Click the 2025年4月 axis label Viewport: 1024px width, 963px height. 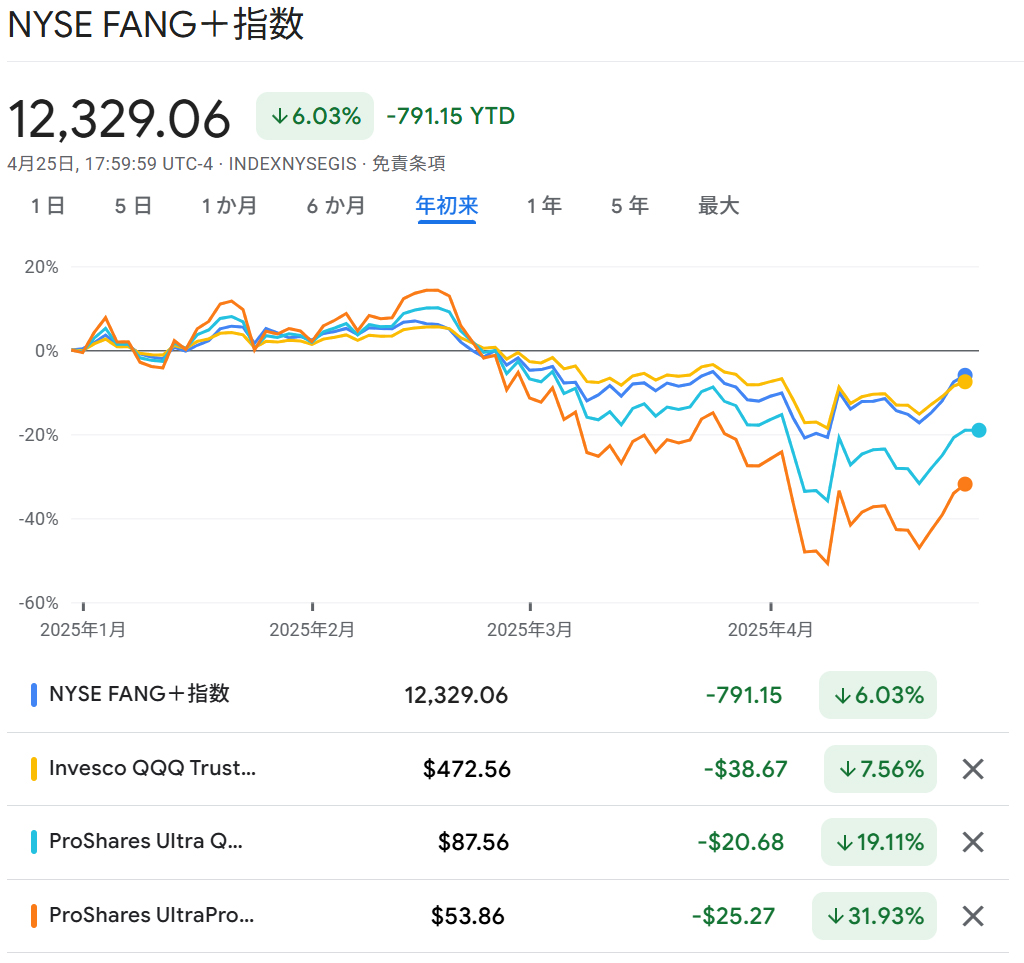(x=771, y=629)
